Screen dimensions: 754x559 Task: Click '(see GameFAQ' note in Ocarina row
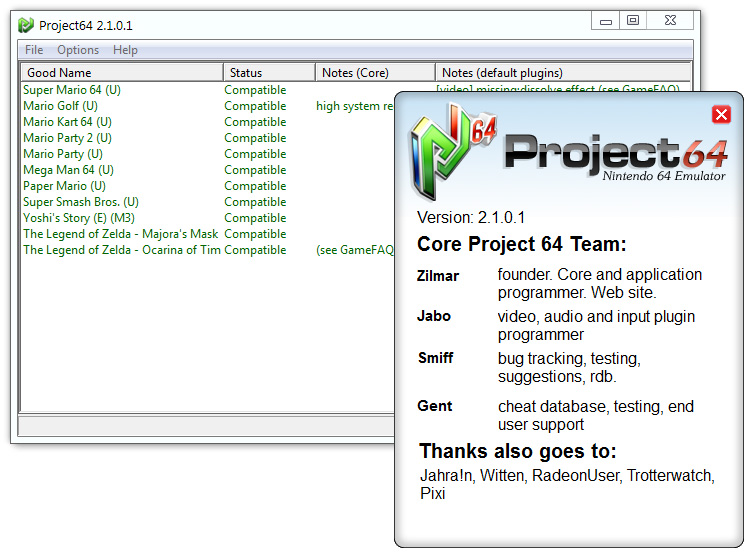[x=355, y=250]
